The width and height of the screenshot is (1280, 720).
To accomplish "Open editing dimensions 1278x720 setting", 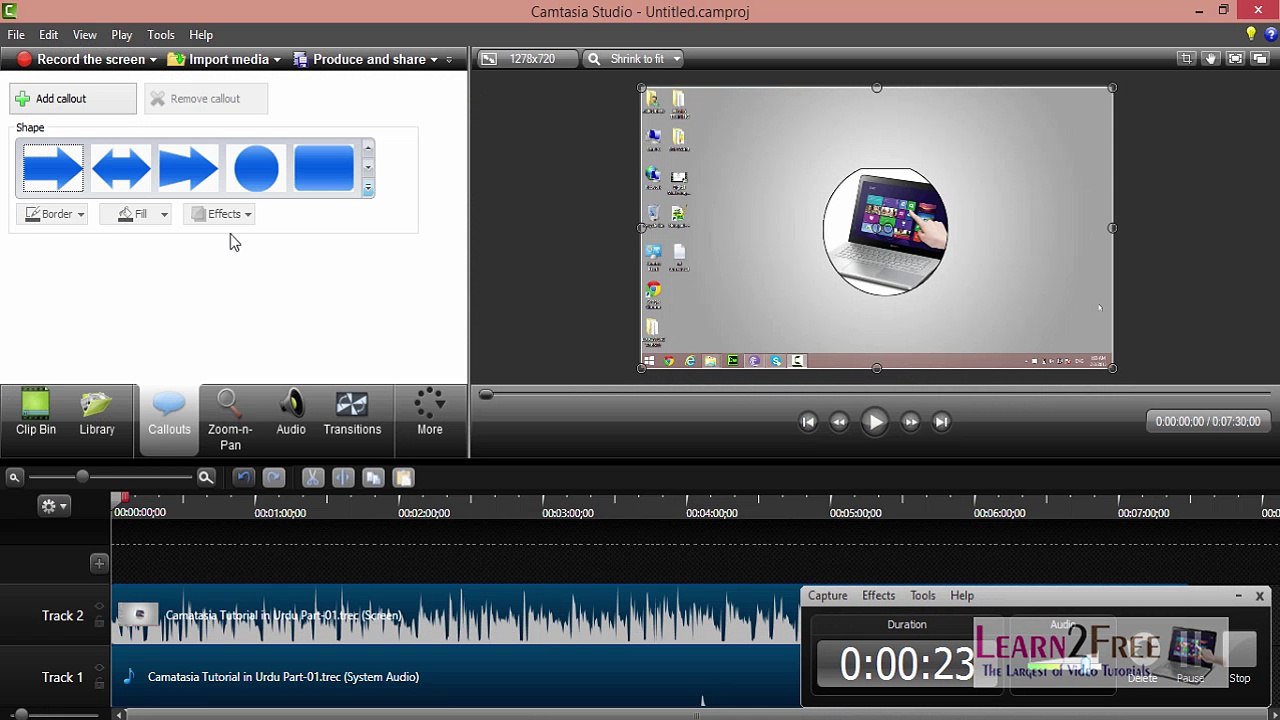I will coord(528,59).
